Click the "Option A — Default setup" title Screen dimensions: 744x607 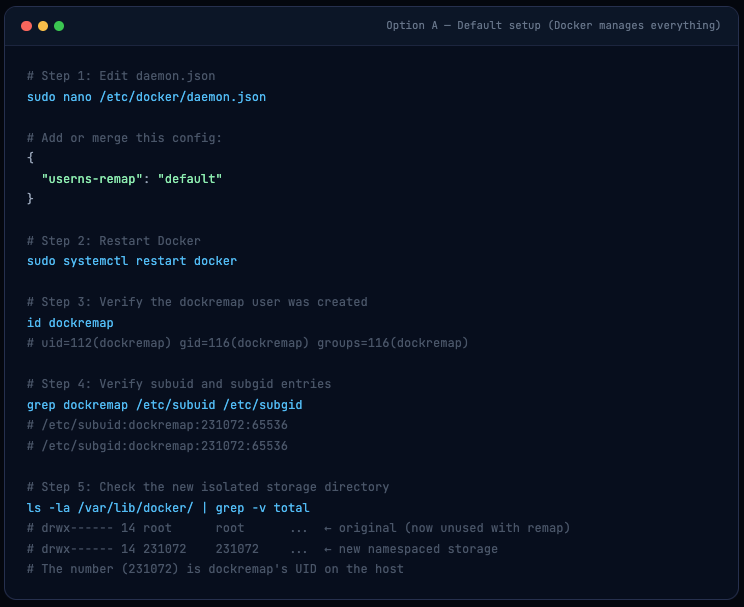coord(553,25)
